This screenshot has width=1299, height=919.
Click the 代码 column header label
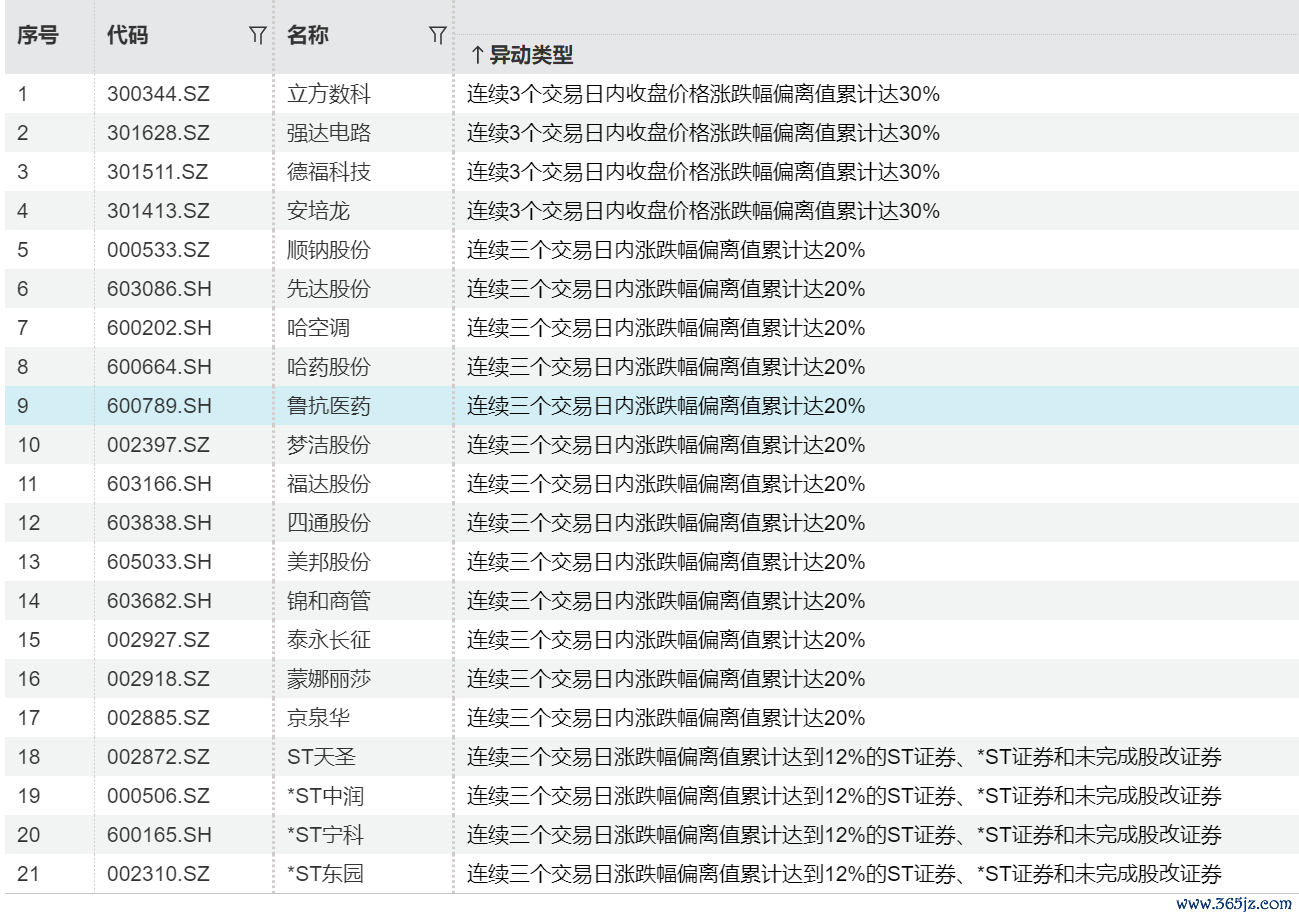click(128, 35)
